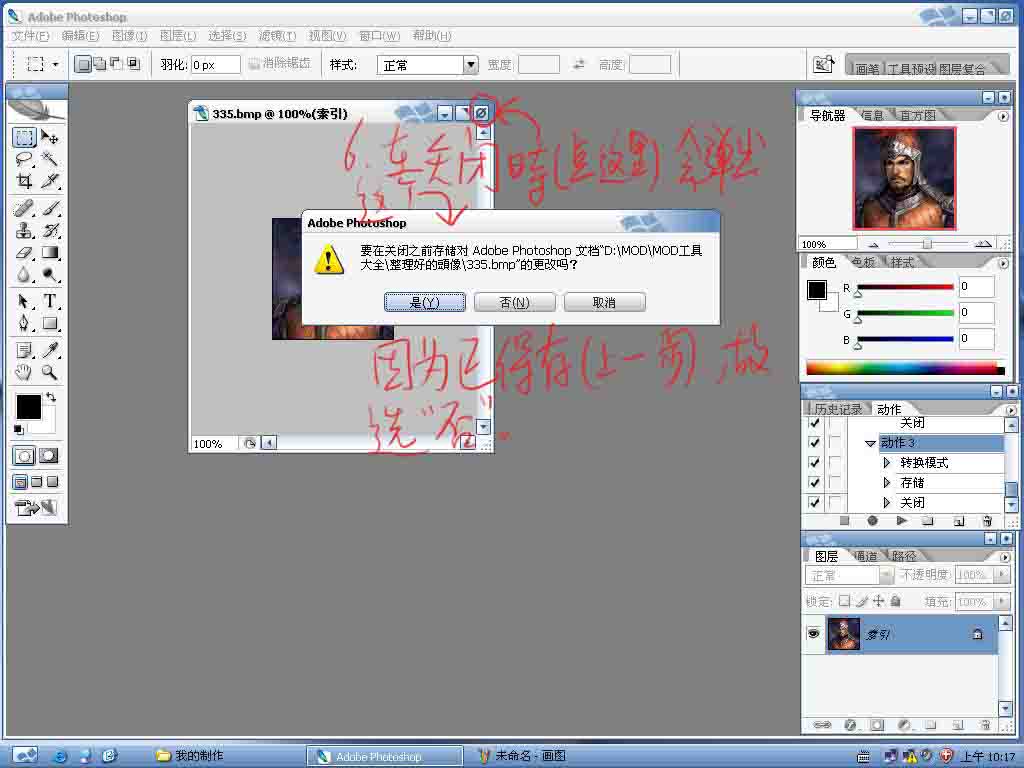Uncheck the 动作 3 action checkbox
The width and height of the screenshot is (1024, 768).
[x=814, y=443]
